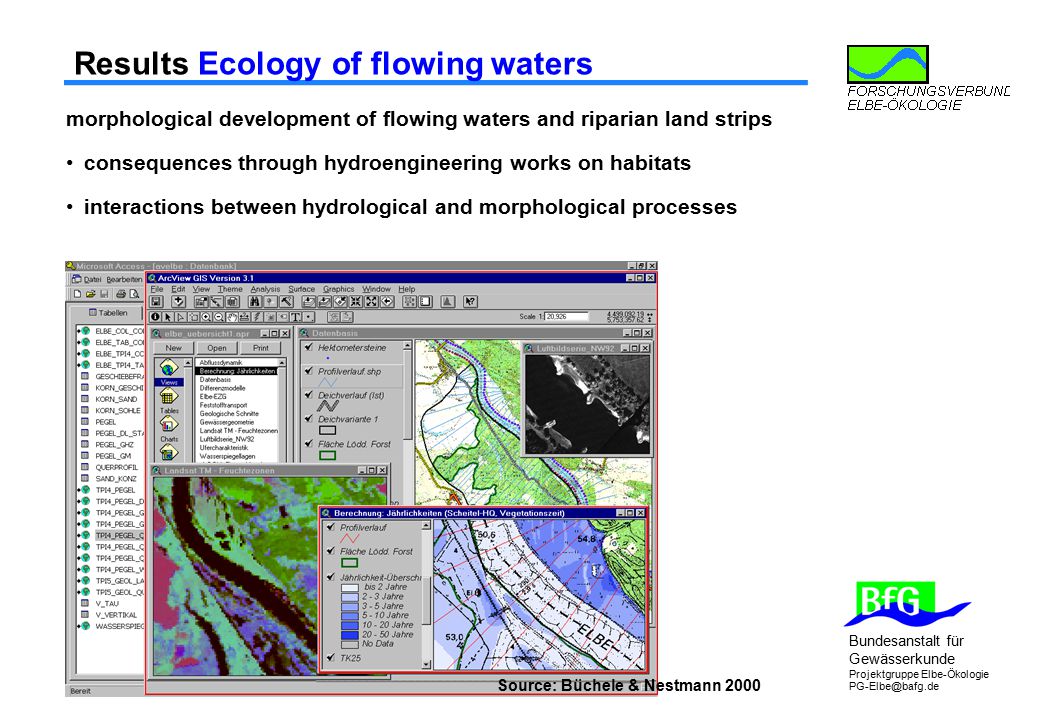Toggle the Deichvariante 1 theme checkbox
1040x720 pixels.
(308, 418)
